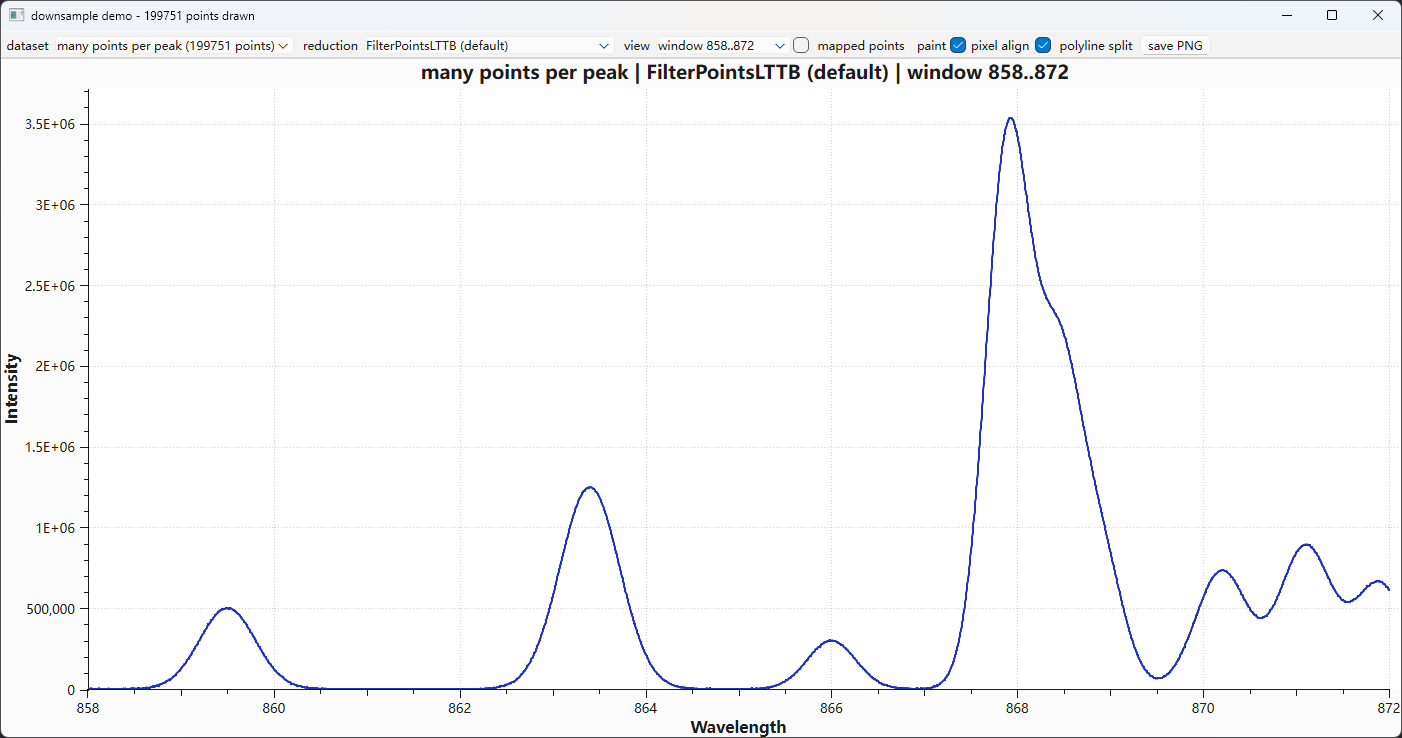The height and width of the screenshot is (738, 1402).
Task: Click the window title text in the title bar
Action: (143, 15)
